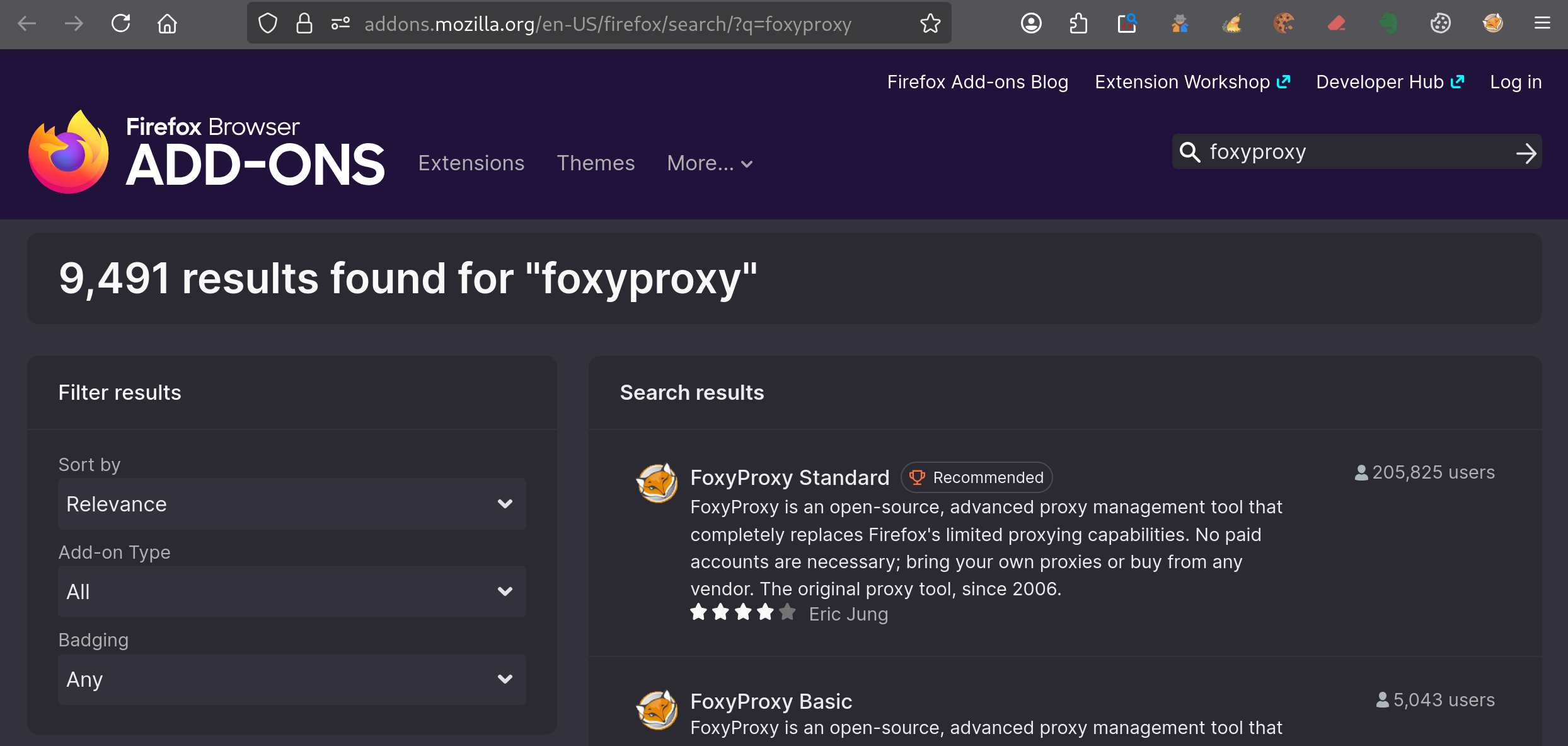The image size is (1568, 746).
Task: Click the browser forward arrow
Action: [74, 24]
